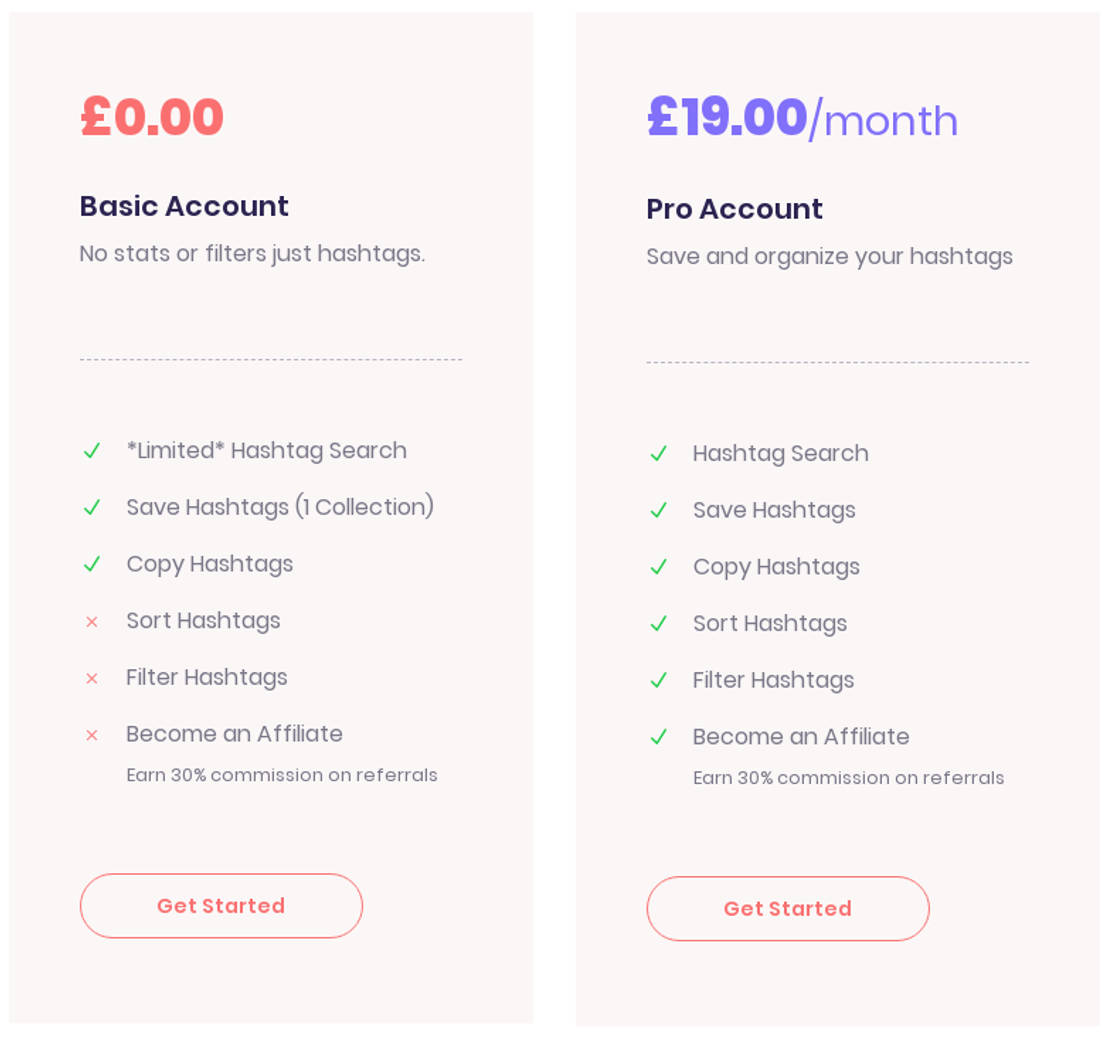Click the Save and organize your hashtags description

pyautogui.click(x=830, y=256)
